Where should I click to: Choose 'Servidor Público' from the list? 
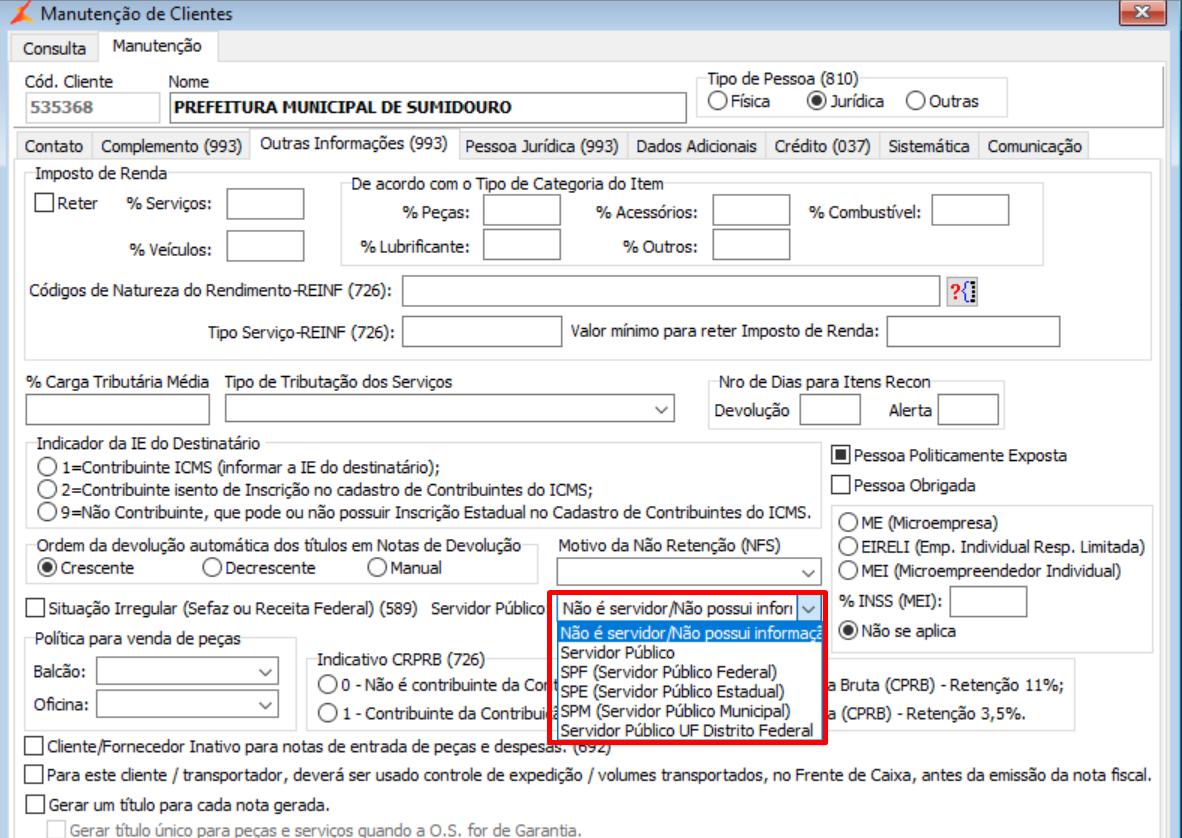click(689, 653)
